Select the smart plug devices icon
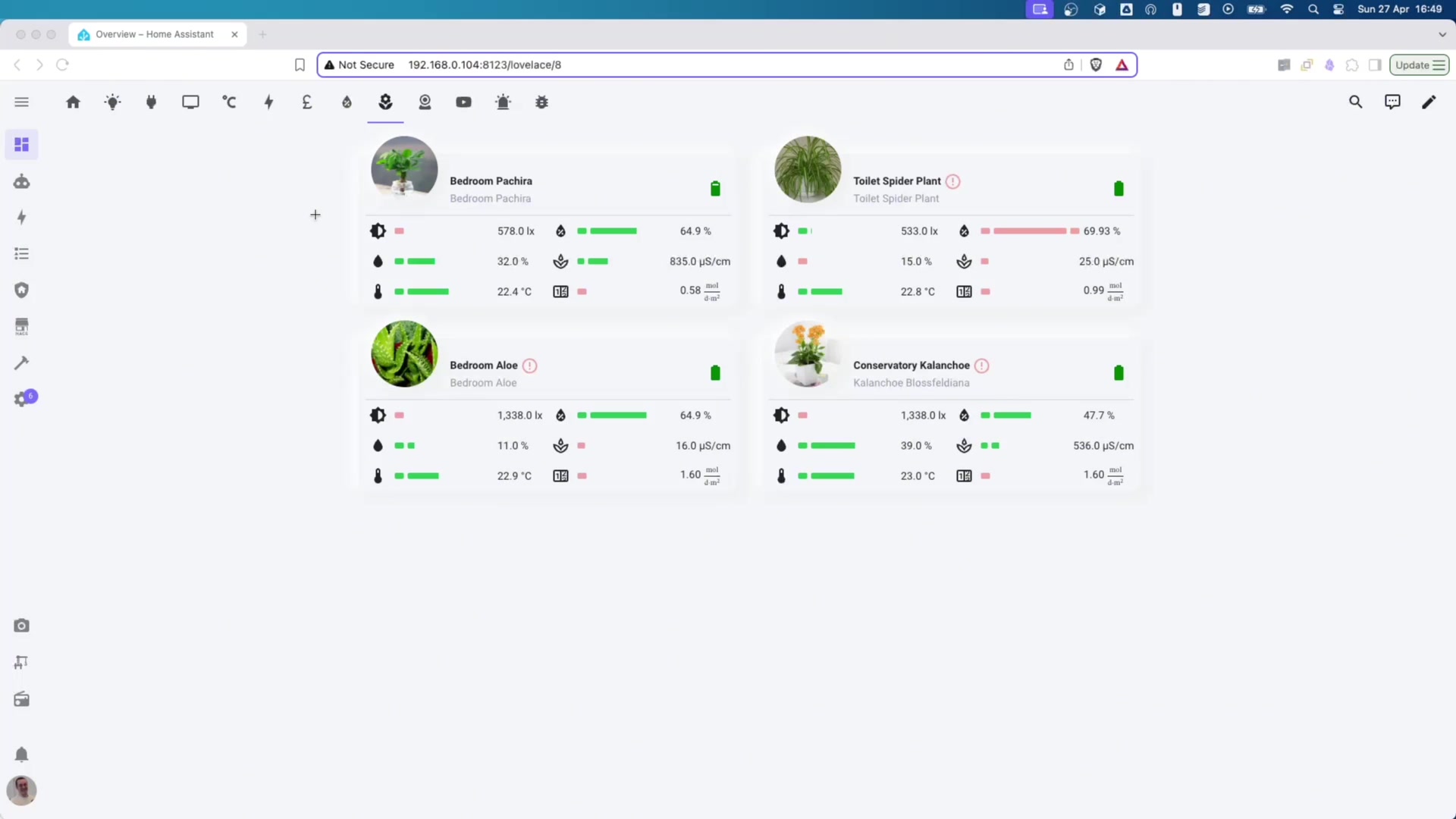Image resolution: width=1456 pixels, height=819 pixels. click(x=151, y=102)
